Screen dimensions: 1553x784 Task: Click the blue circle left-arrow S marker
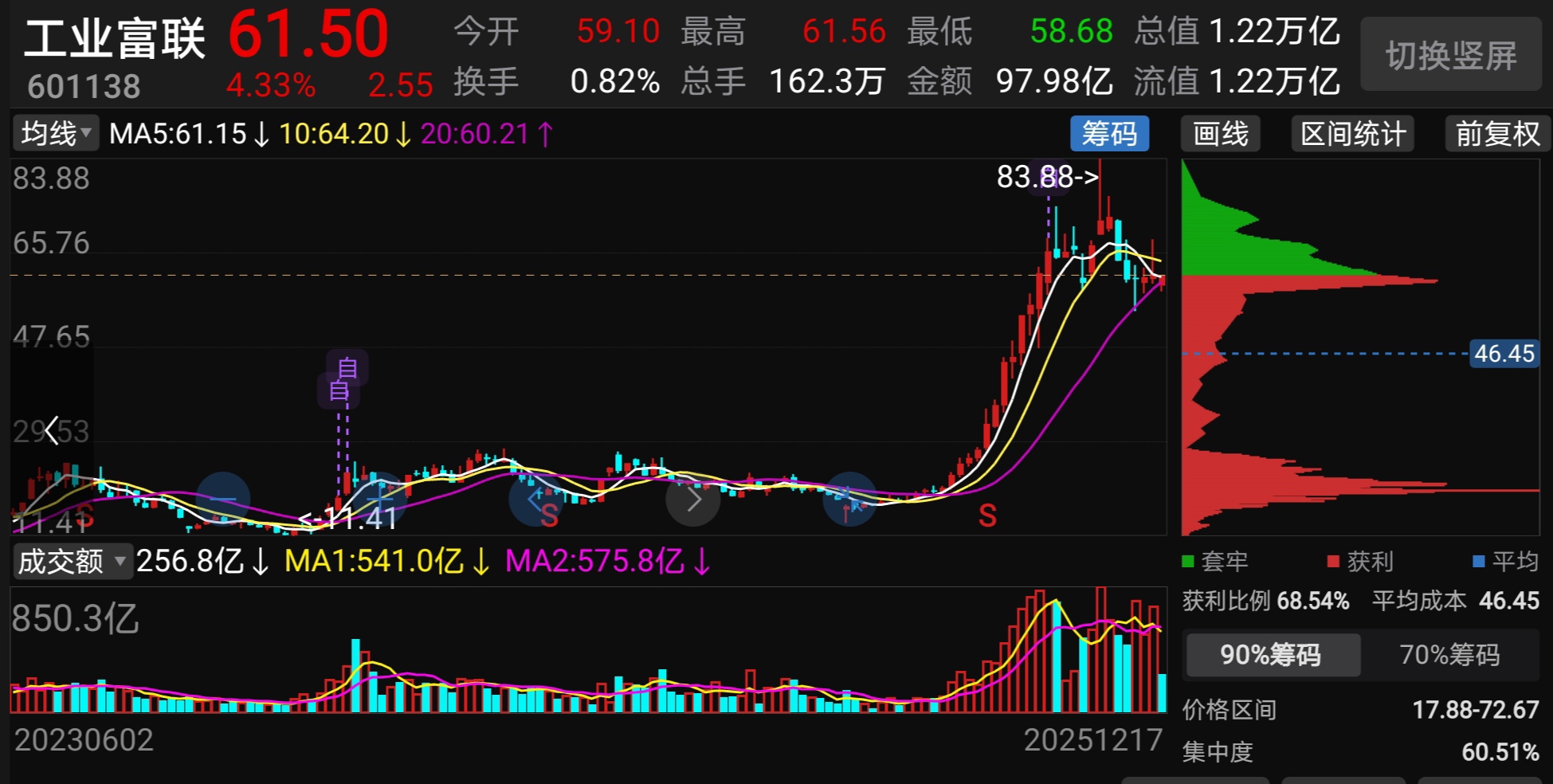[536, 500]
